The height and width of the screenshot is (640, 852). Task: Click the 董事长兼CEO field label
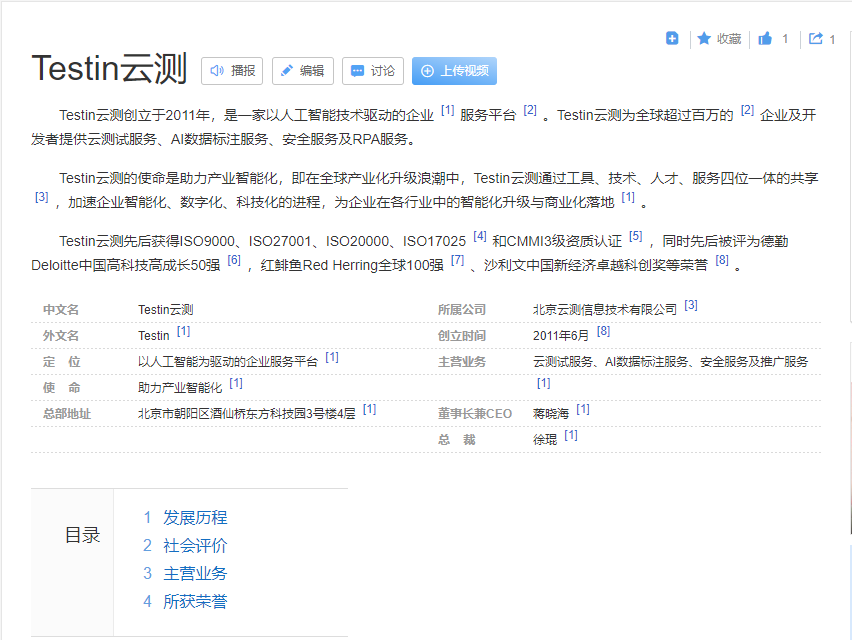(475, 414)
